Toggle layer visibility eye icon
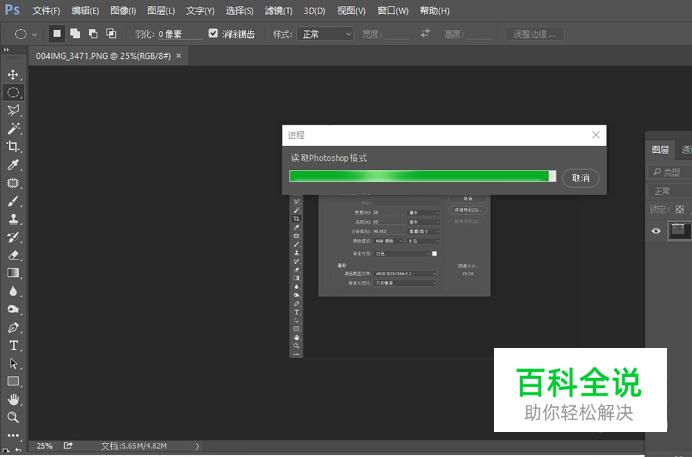 (656, 231)
